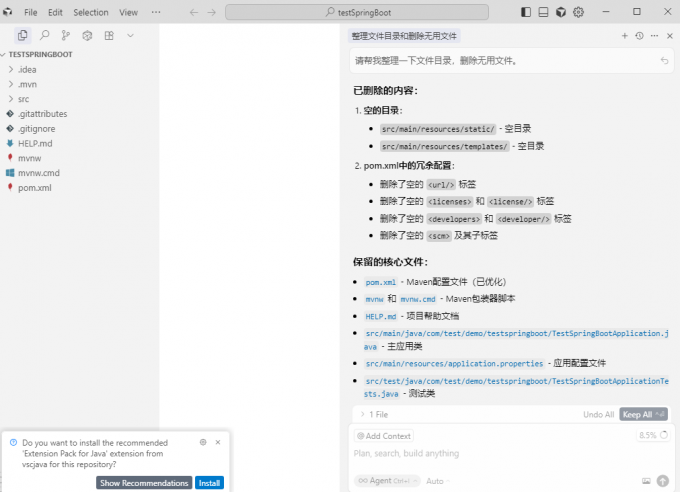Click the send arrow button in chat

(664, 481)
